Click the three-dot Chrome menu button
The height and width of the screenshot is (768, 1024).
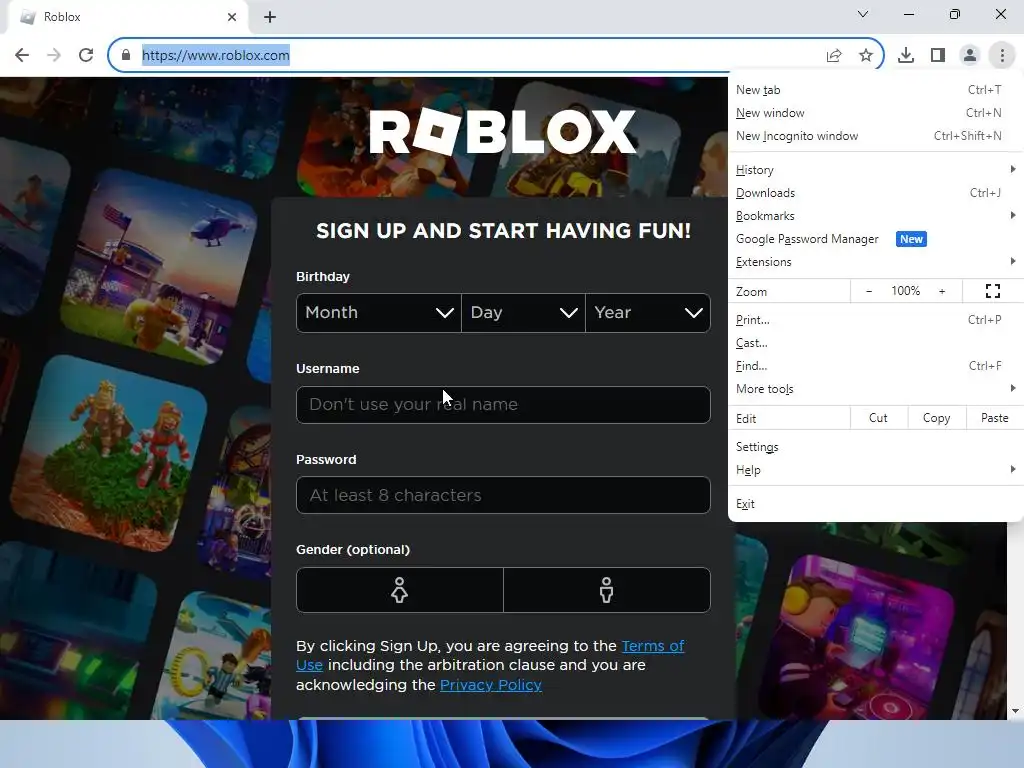point(1002,55)
